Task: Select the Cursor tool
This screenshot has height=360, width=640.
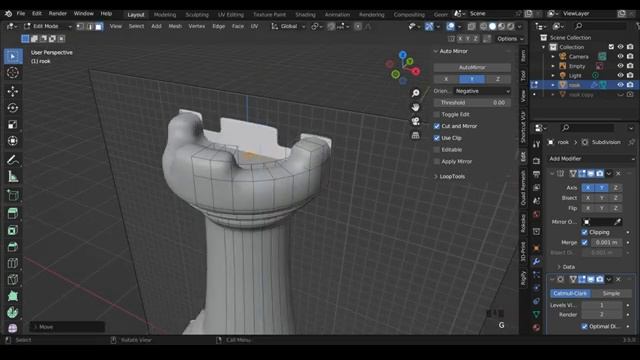Action: click(13, 73)
